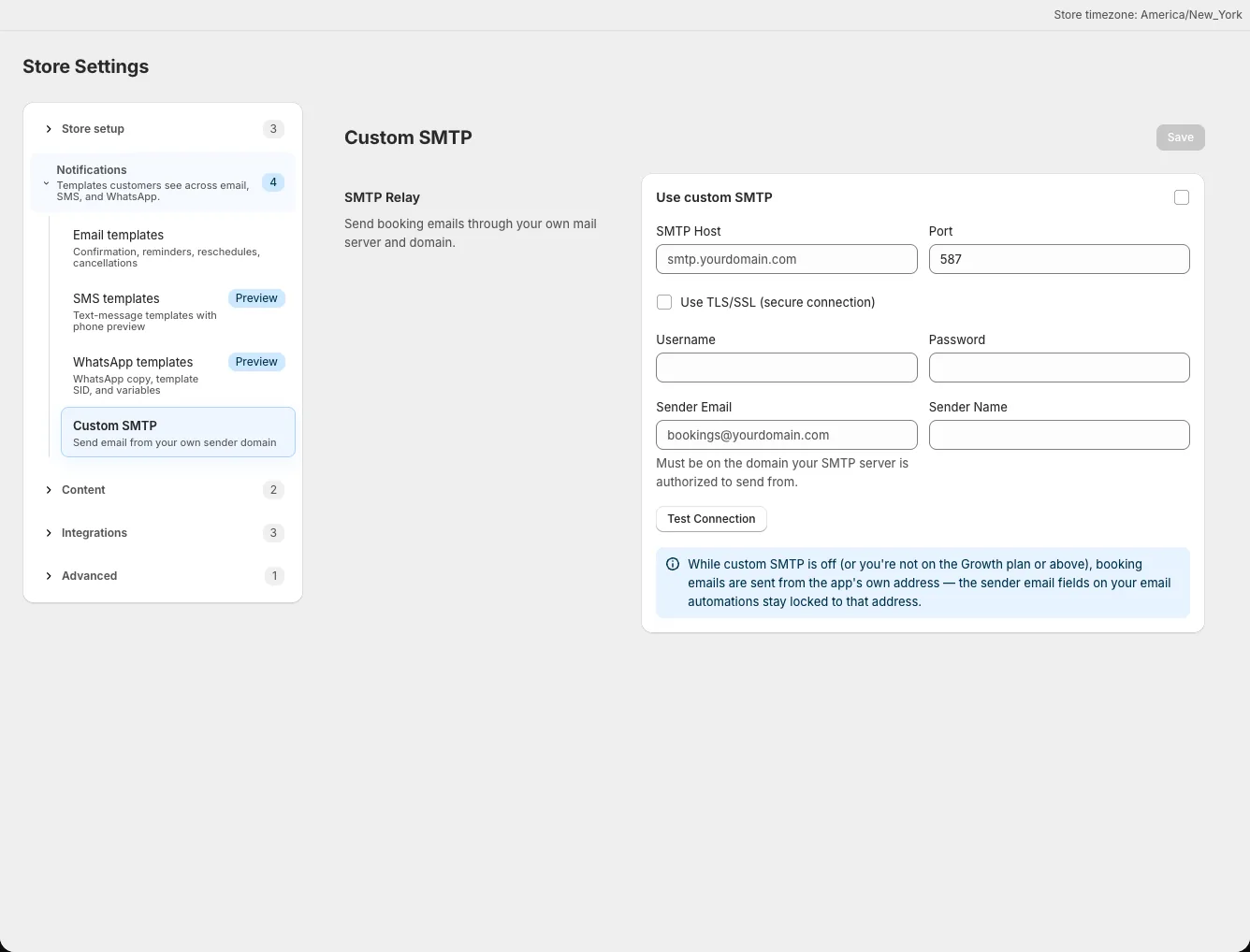Image resolution: width=1250 pixels, height=952 pixels.
Task: Collapse the Notifications section chevron
Action: coord(46,183)
